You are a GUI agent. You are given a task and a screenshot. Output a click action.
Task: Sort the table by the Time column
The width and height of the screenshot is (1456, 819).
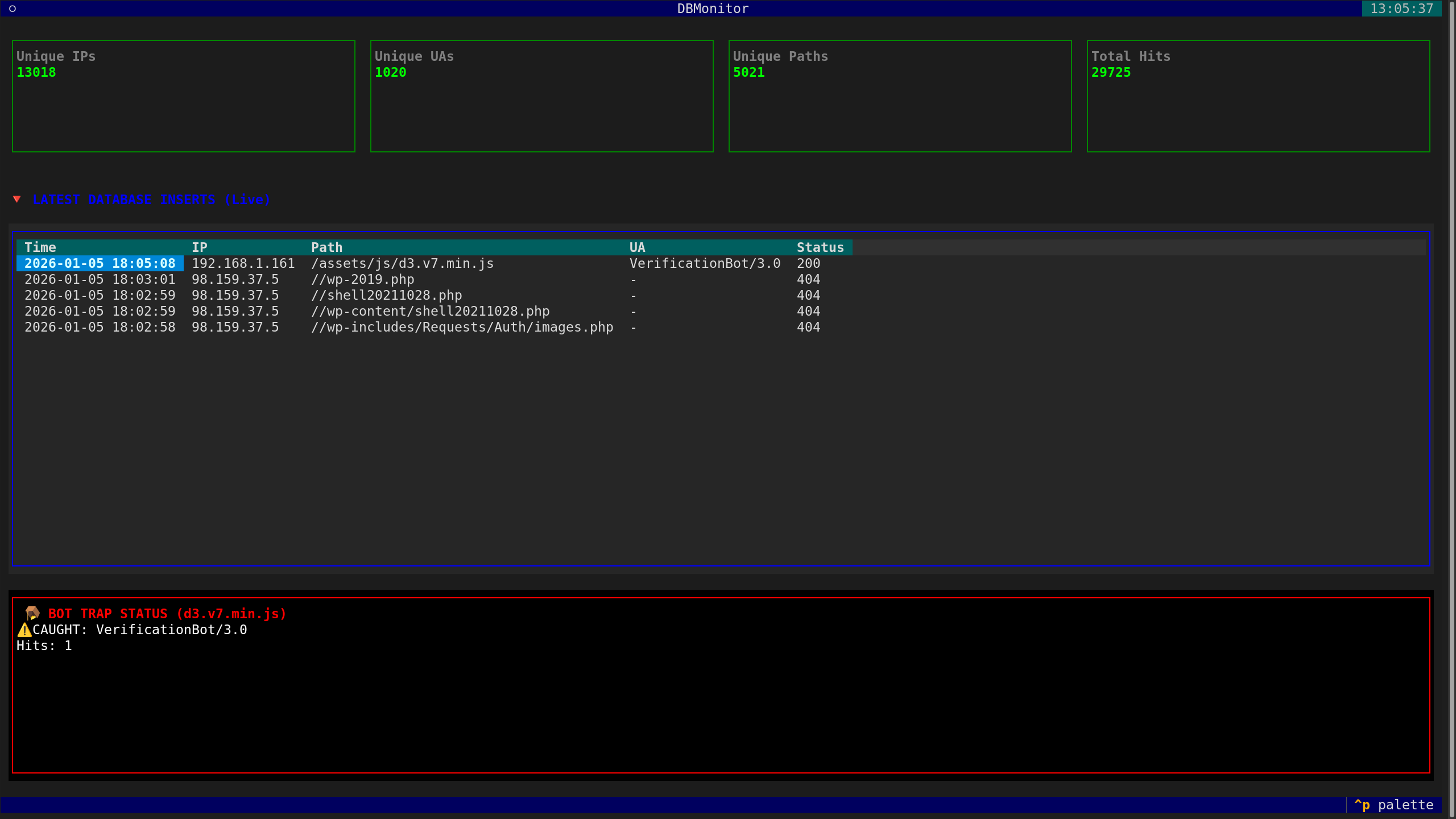[x=40, y=247]
